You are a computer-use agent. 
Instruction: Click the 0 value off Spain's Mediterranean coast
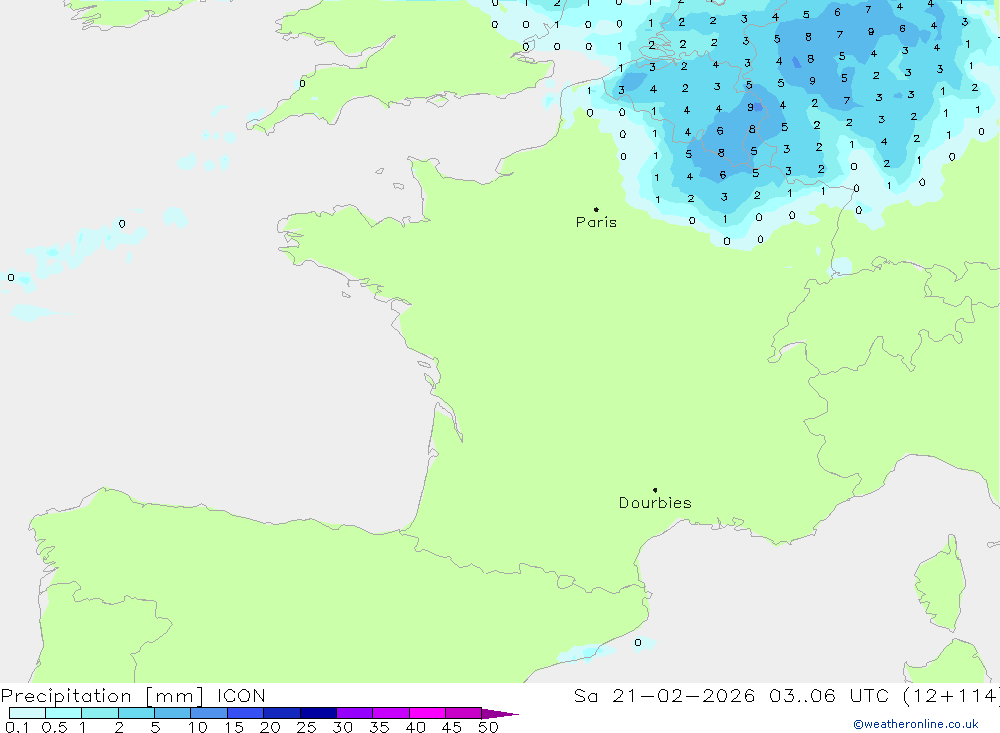click(638, 642)
